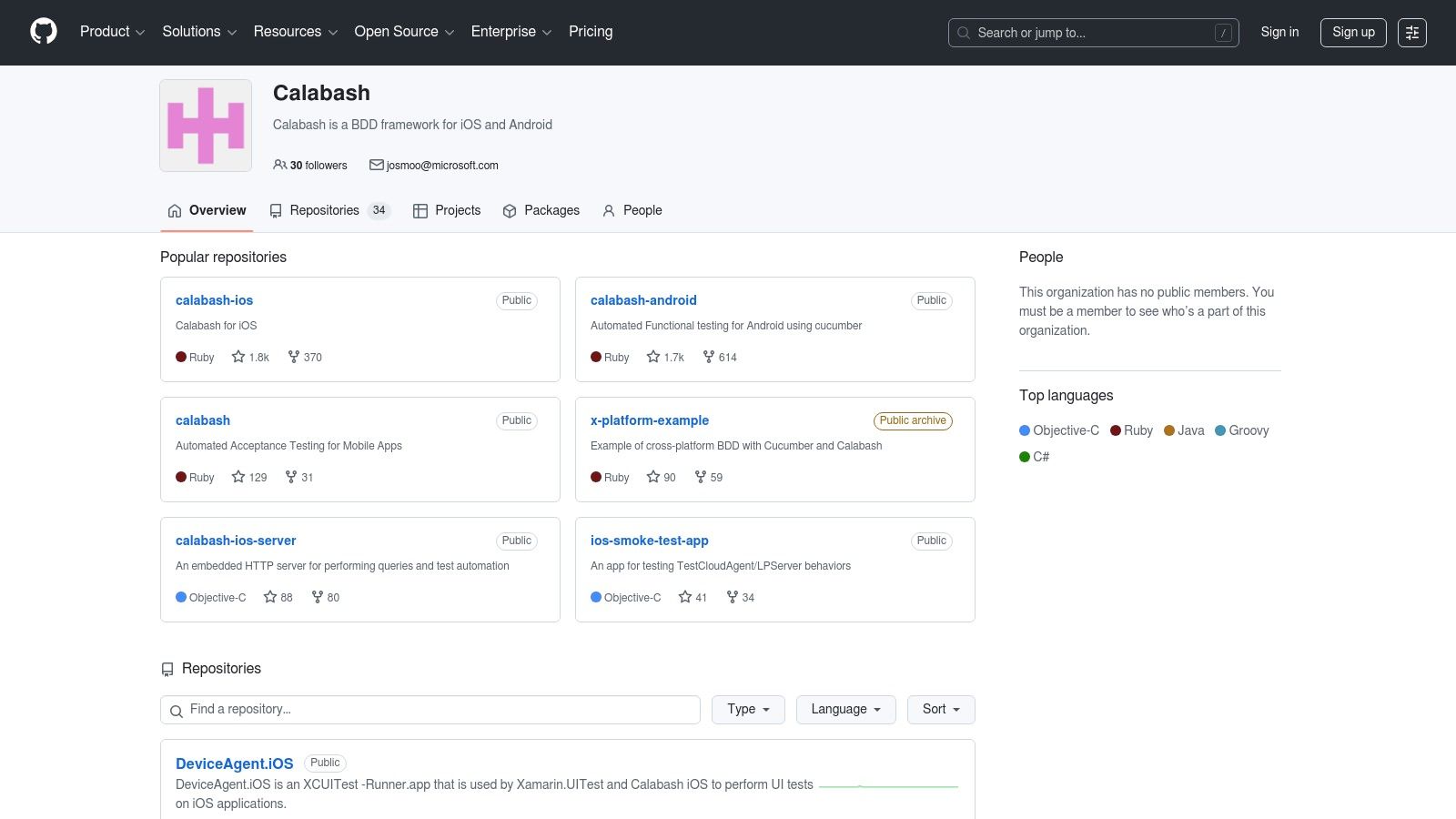Click star icon on calabash-android card
The height and width of the screenshot is (819, 1456).
click(653, 357)
